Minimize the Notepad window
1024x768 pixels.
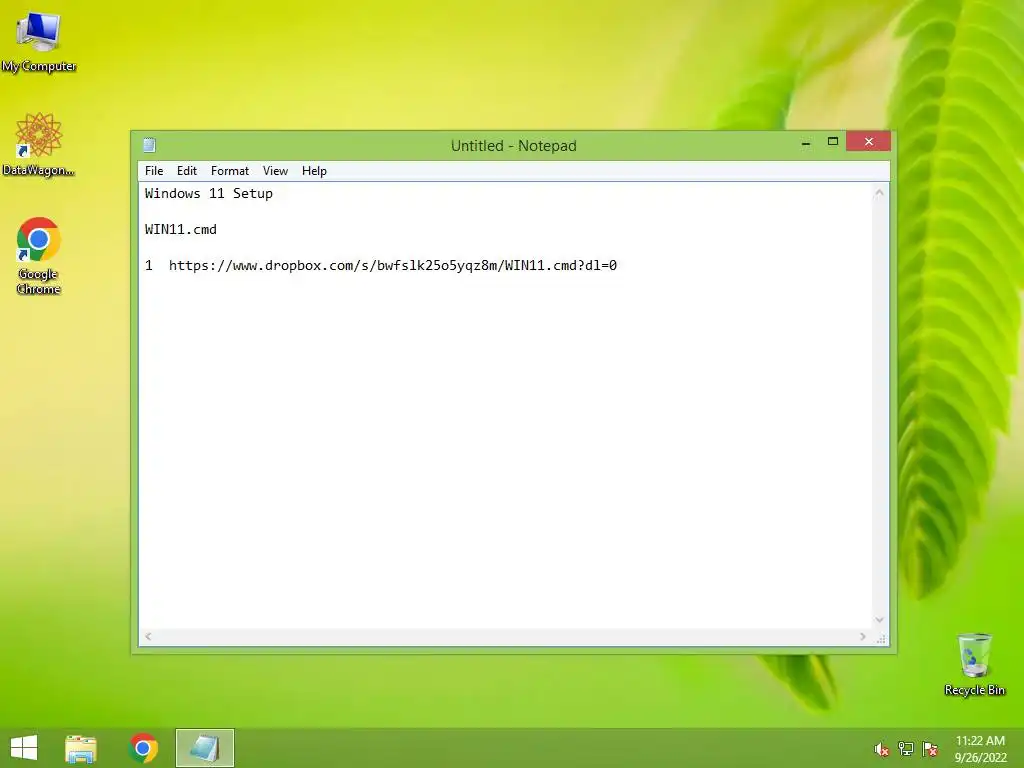(807, 142)
